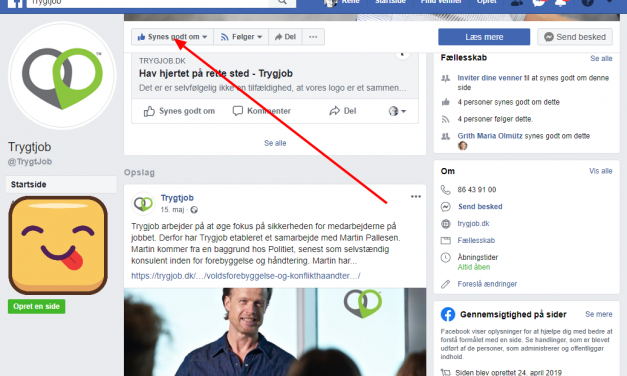Open the yellow emoji sticker image

[x=58, y=245]
